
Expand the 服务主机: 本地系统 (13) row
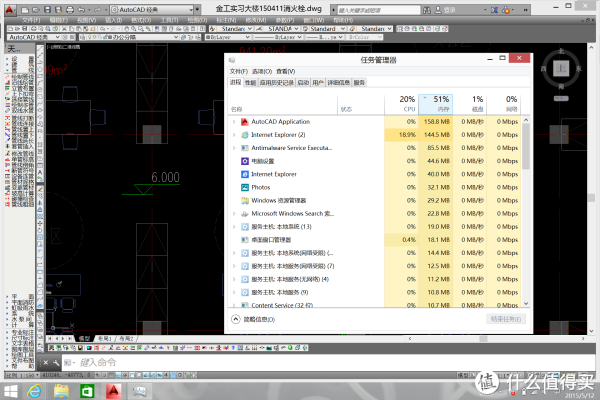(234, 227)
